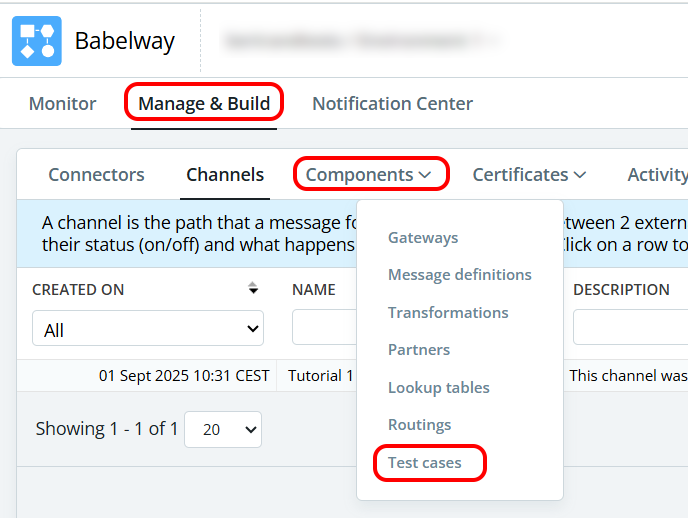Go to the Connectors tab
The image size is (688, 518).
pos(96,175)
